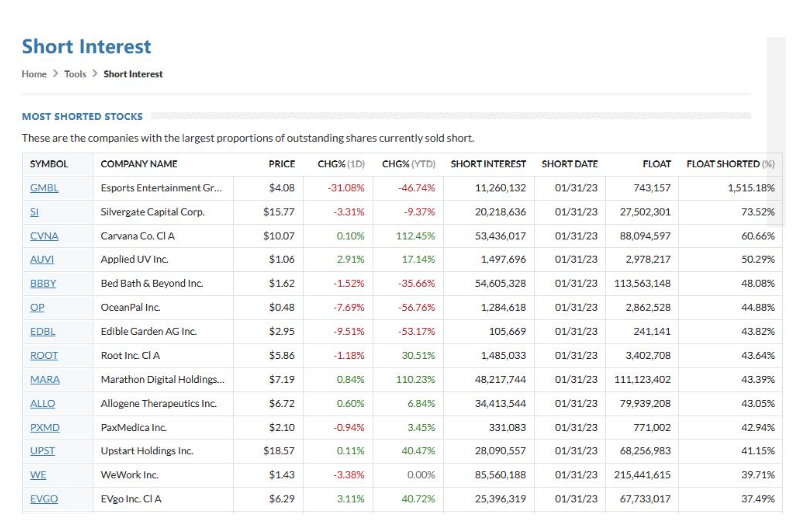Open the PXMD ticker link
The width and height of the screenshot is (806, 522).
45,427
